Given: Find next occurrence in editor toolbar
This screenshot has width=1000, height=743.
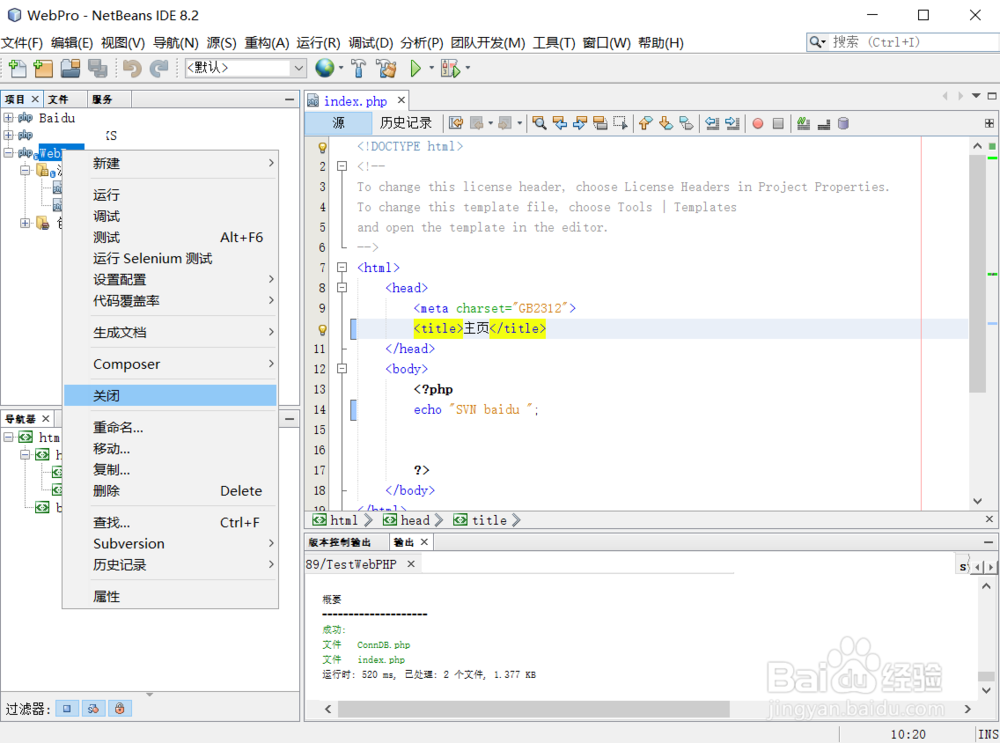Looking at the screenshot, I should 580,123.
